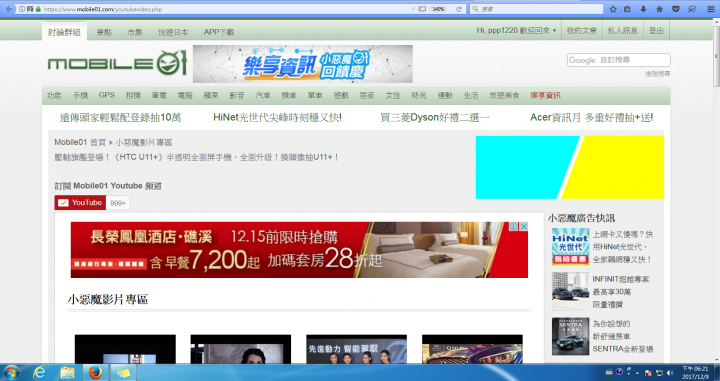Select the 景點 tab

pyautogui.click(x=104, y=32)
